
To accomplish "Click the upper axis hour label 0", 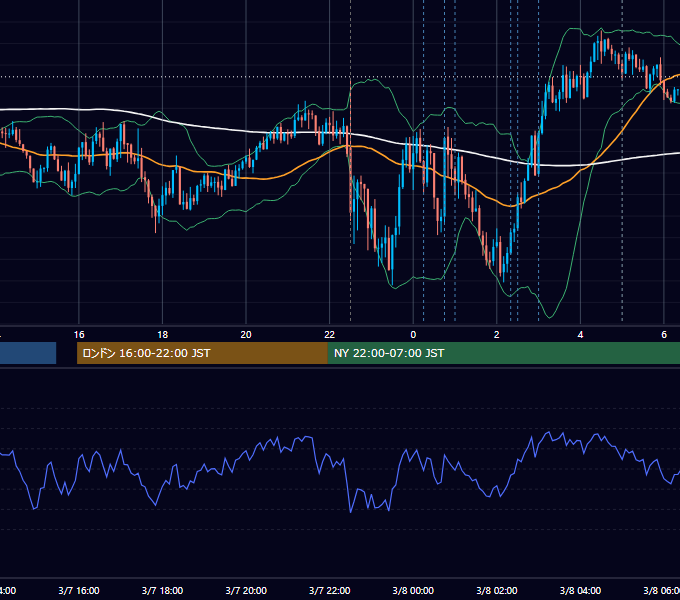I will coord(413,335).
